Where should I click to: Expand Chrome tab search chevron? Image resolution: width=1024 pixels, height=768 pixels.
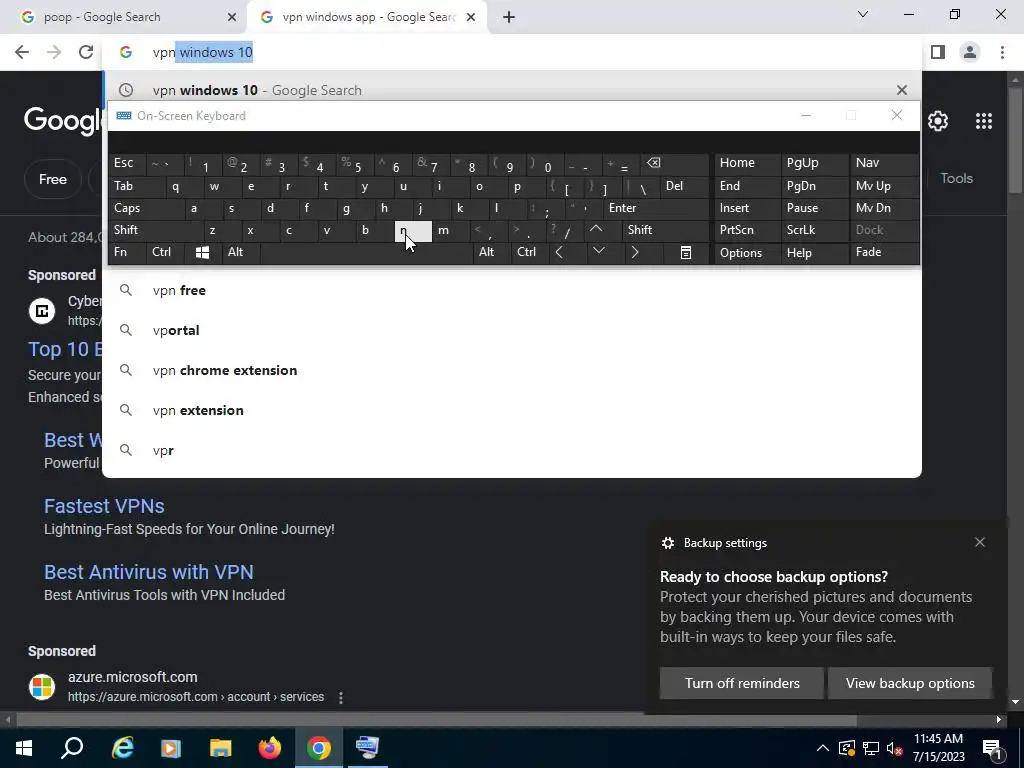(x=863, y=14)
